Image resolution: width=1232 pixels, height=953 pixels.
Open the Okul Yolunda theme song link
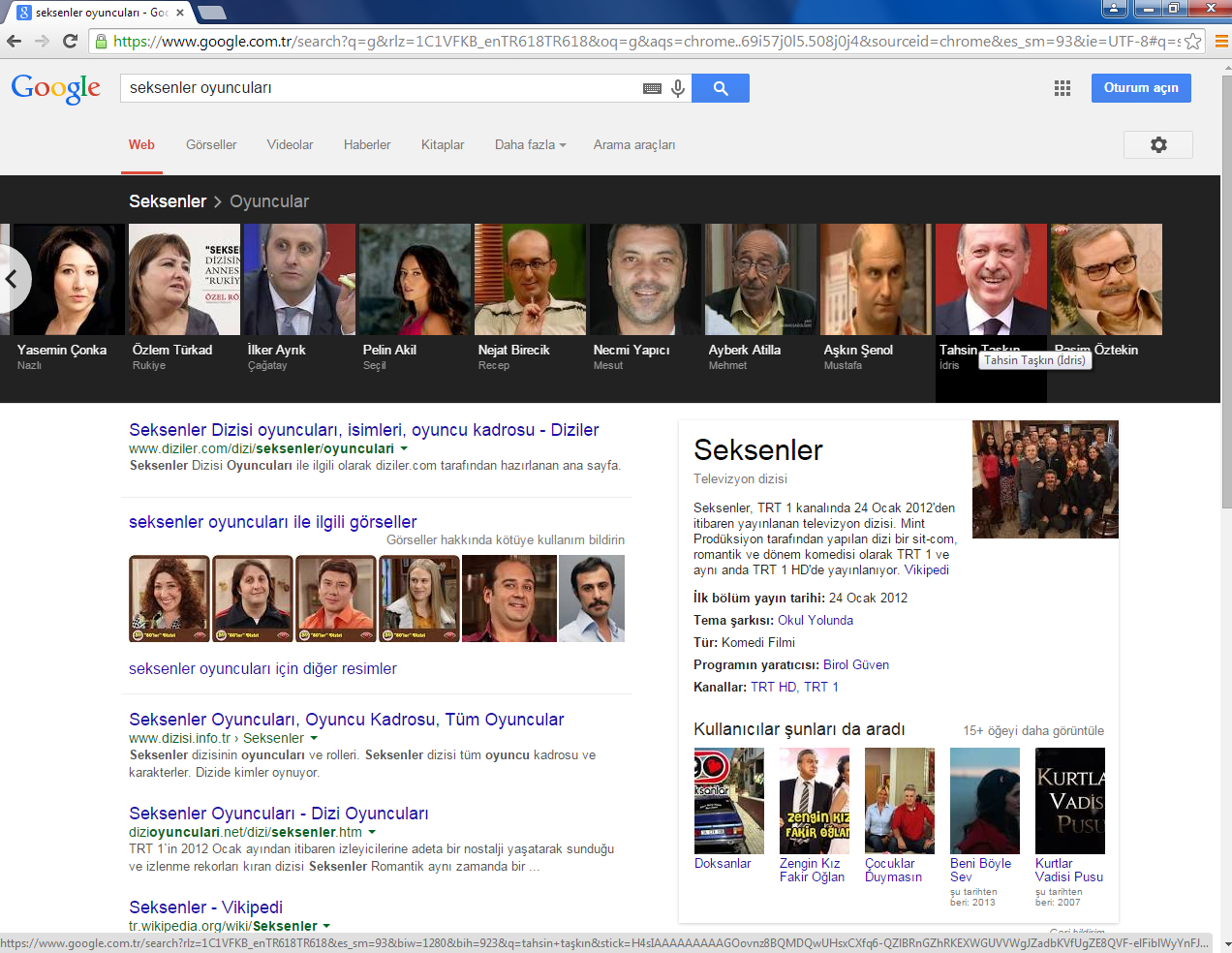pos(816,620)
